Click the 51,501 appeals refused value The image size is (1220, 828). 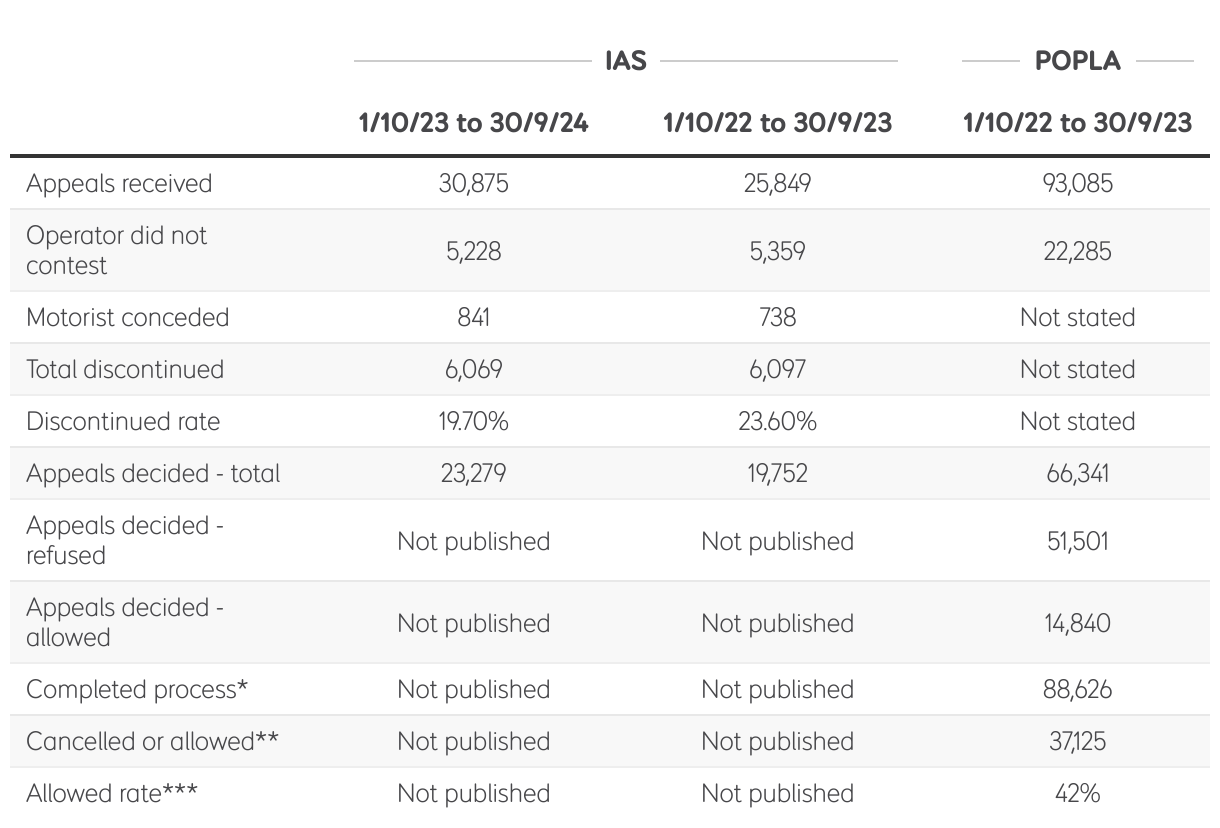click(1077, 541)
